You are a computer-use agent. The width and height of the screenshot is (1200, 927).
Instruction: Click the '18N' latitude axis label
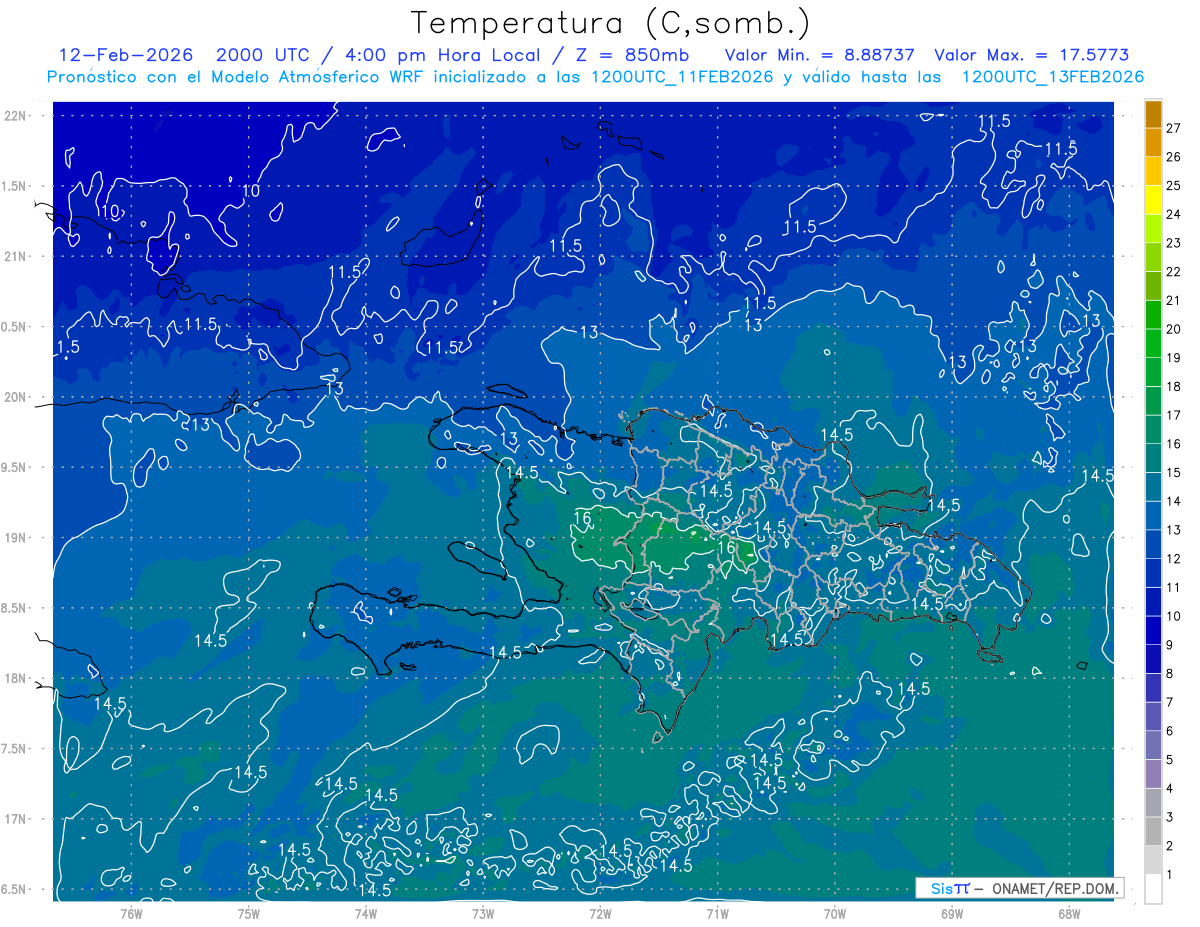coord(14,678)
